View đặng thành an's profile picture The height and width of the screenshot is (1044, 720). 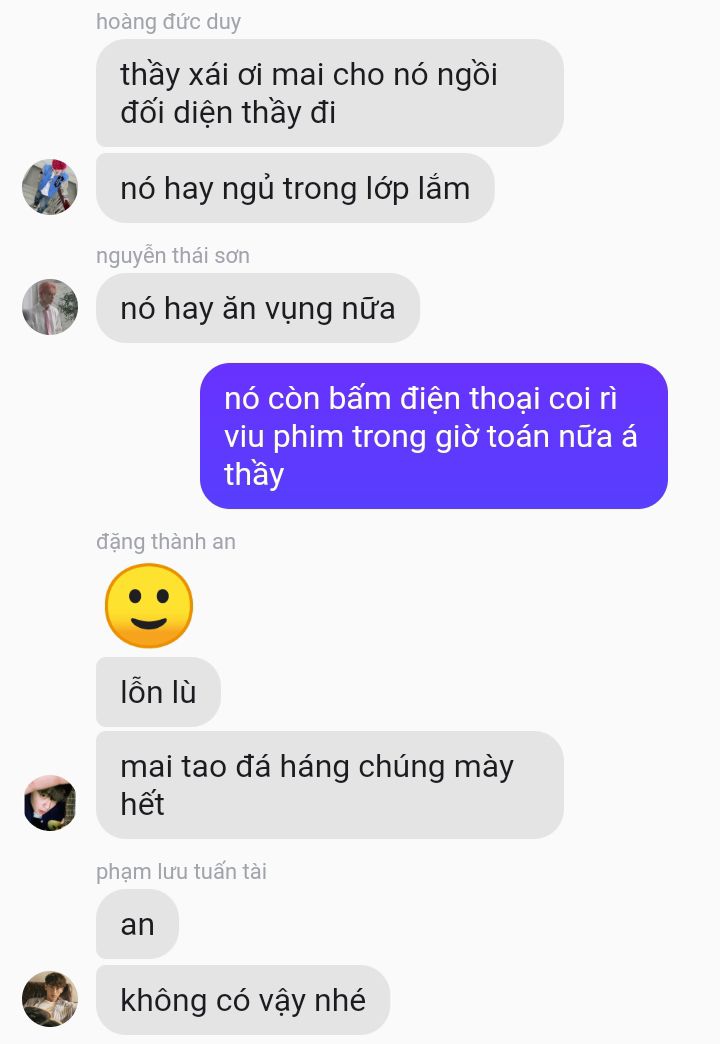pyautogui.click(x=50, y=803)
